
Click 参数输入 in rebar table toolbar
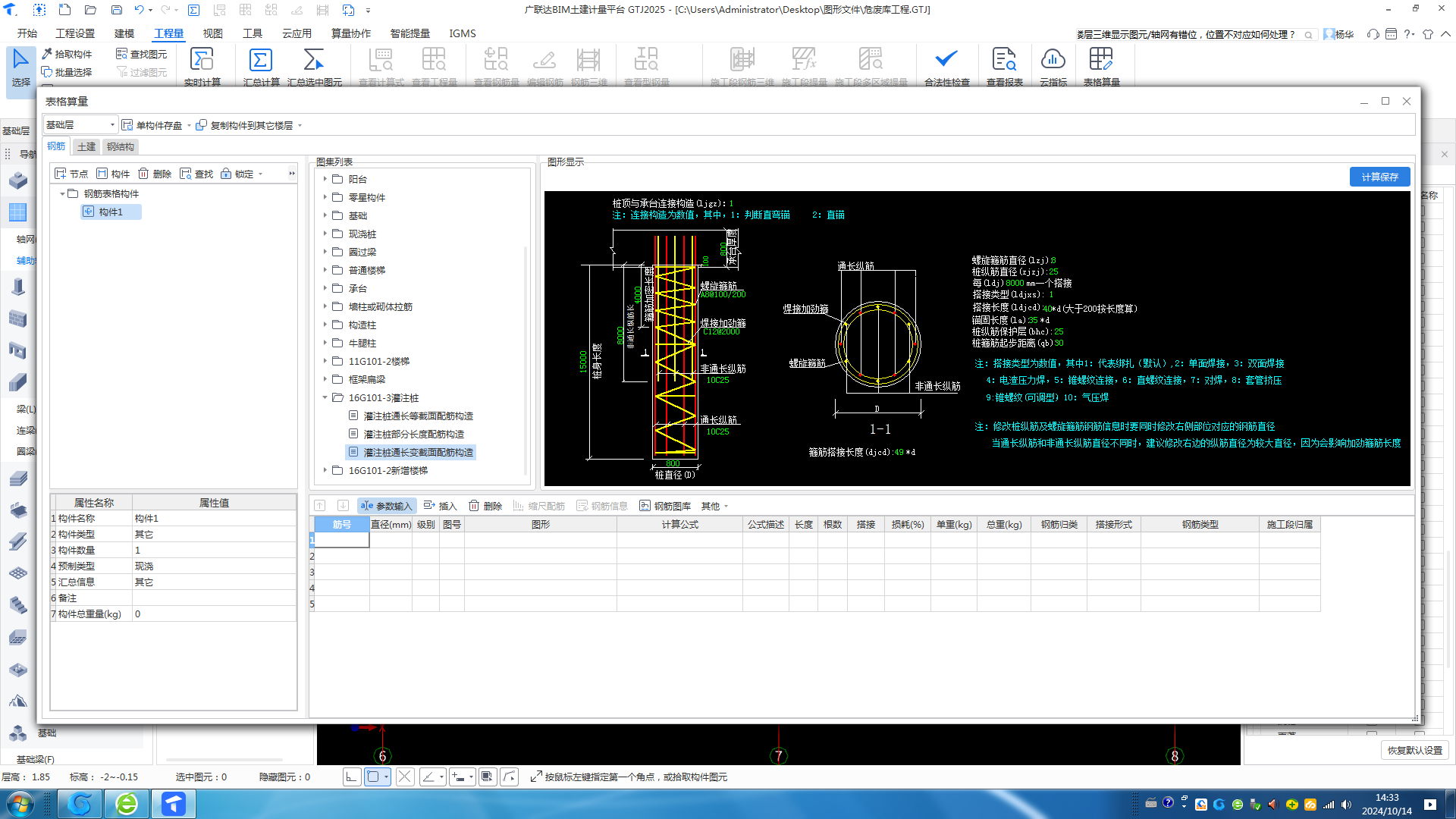[386, 506]
